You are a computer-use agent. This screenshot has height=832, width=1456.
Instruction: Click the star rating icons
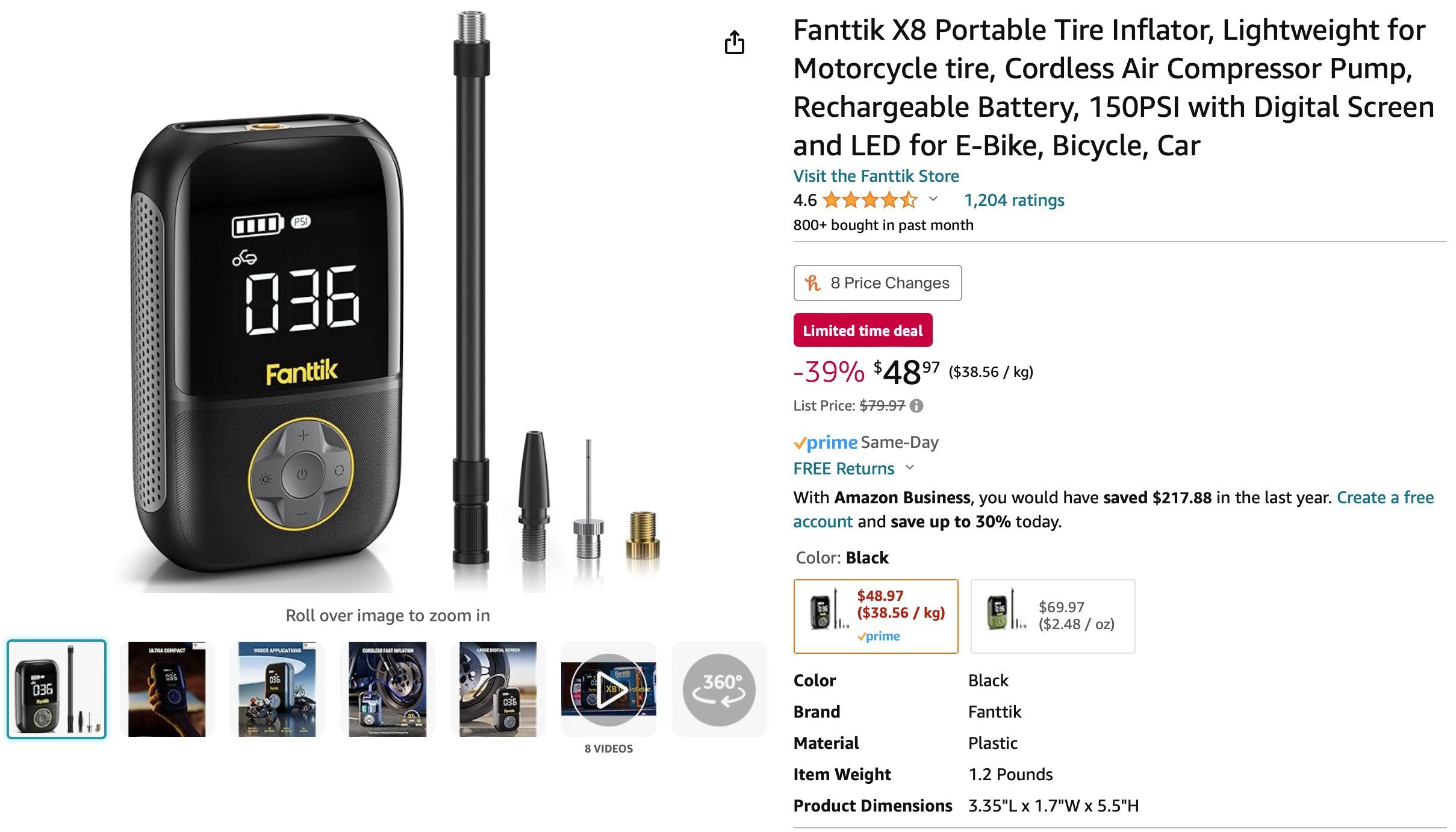point(870,200)
